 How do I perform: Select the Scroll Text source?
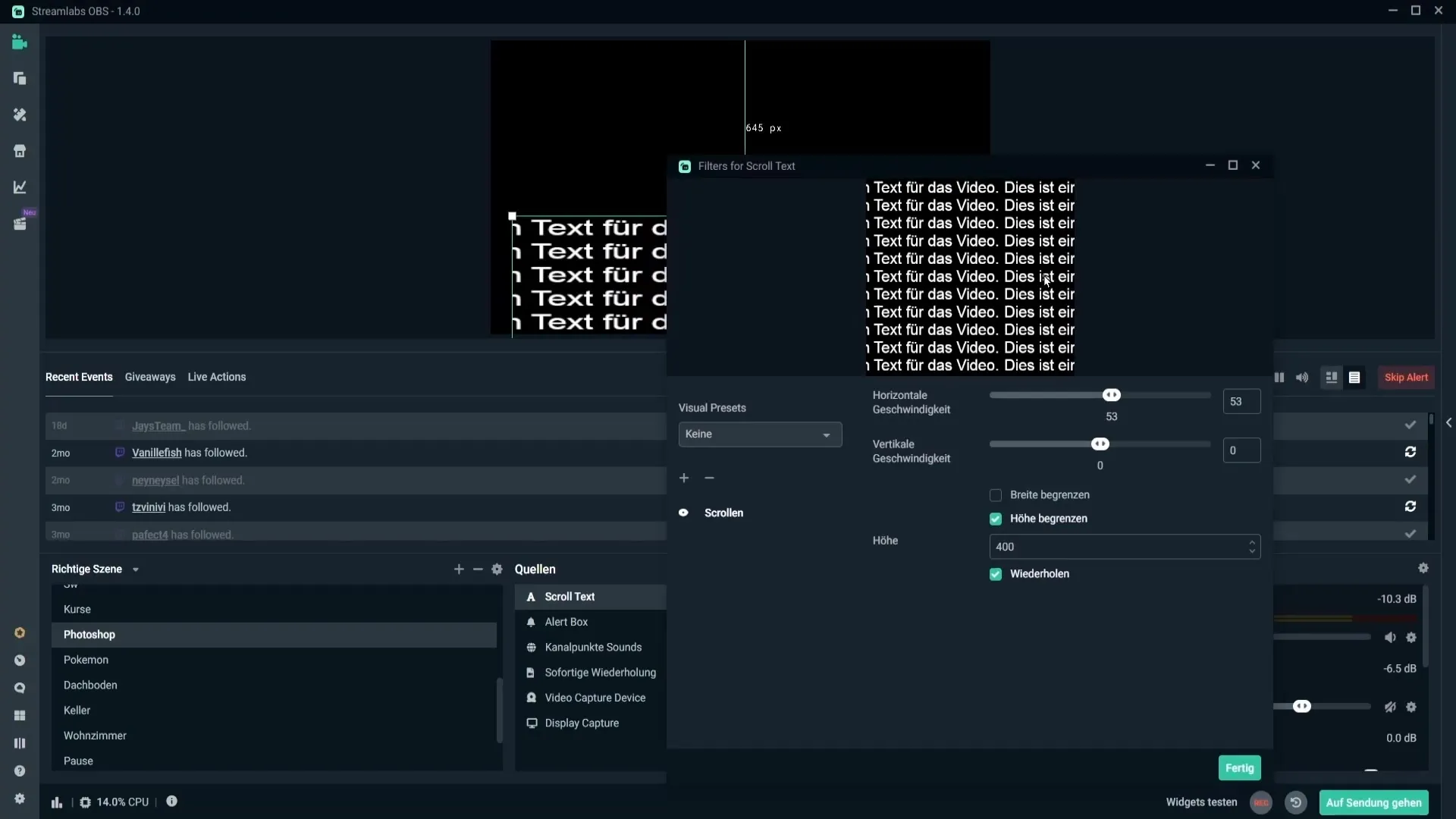[591, 597]
